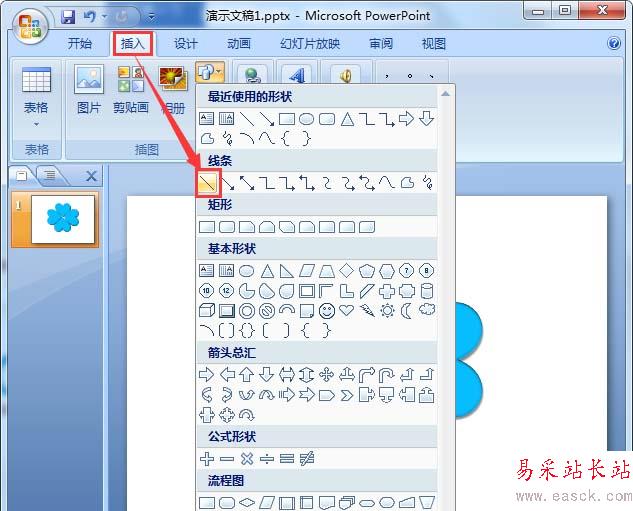Insert a picture with 图片 button
This screenshot has width=633, height=511.
coord(88,90)
